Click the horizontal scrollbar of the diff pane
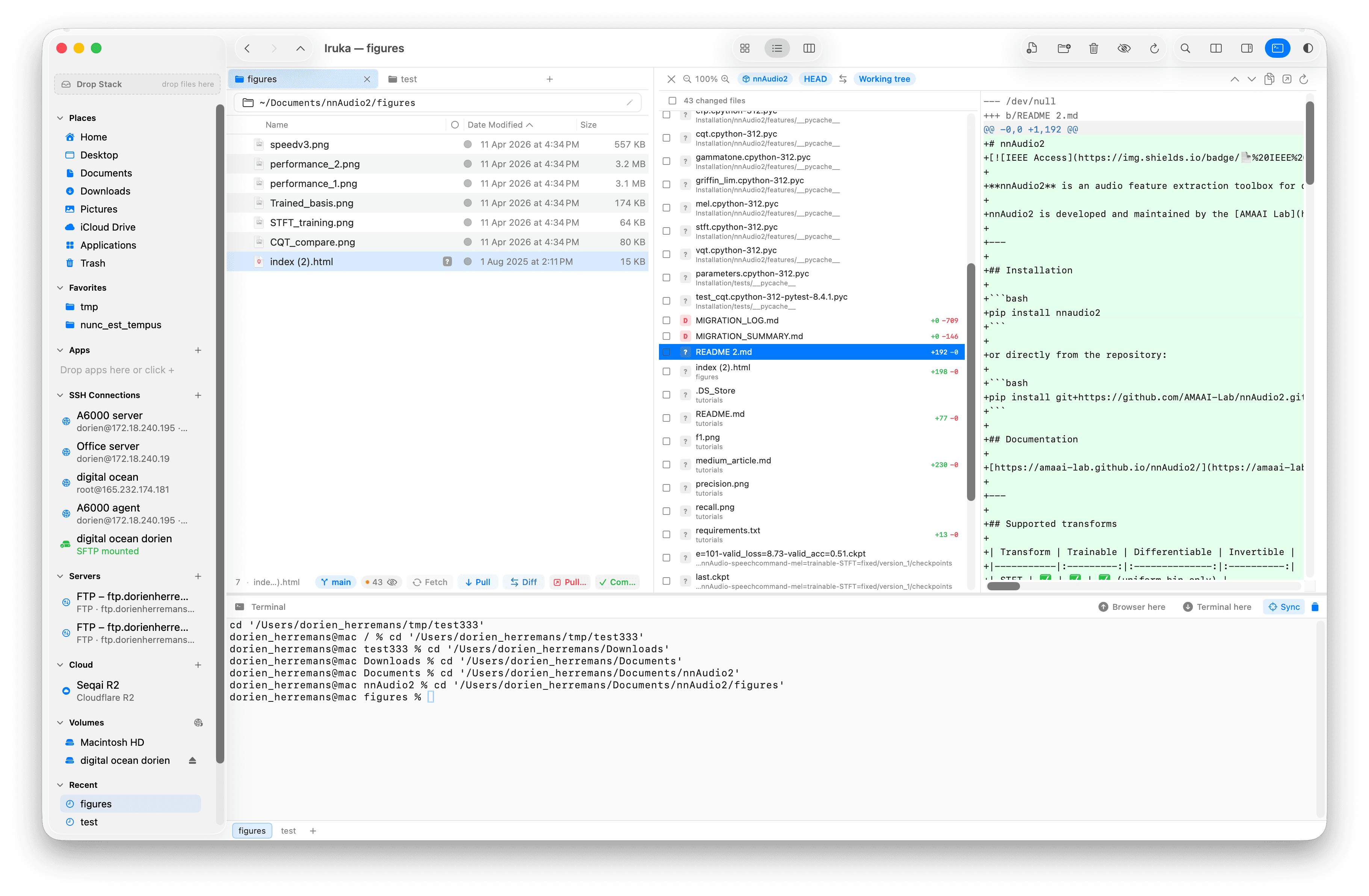 1003,586
